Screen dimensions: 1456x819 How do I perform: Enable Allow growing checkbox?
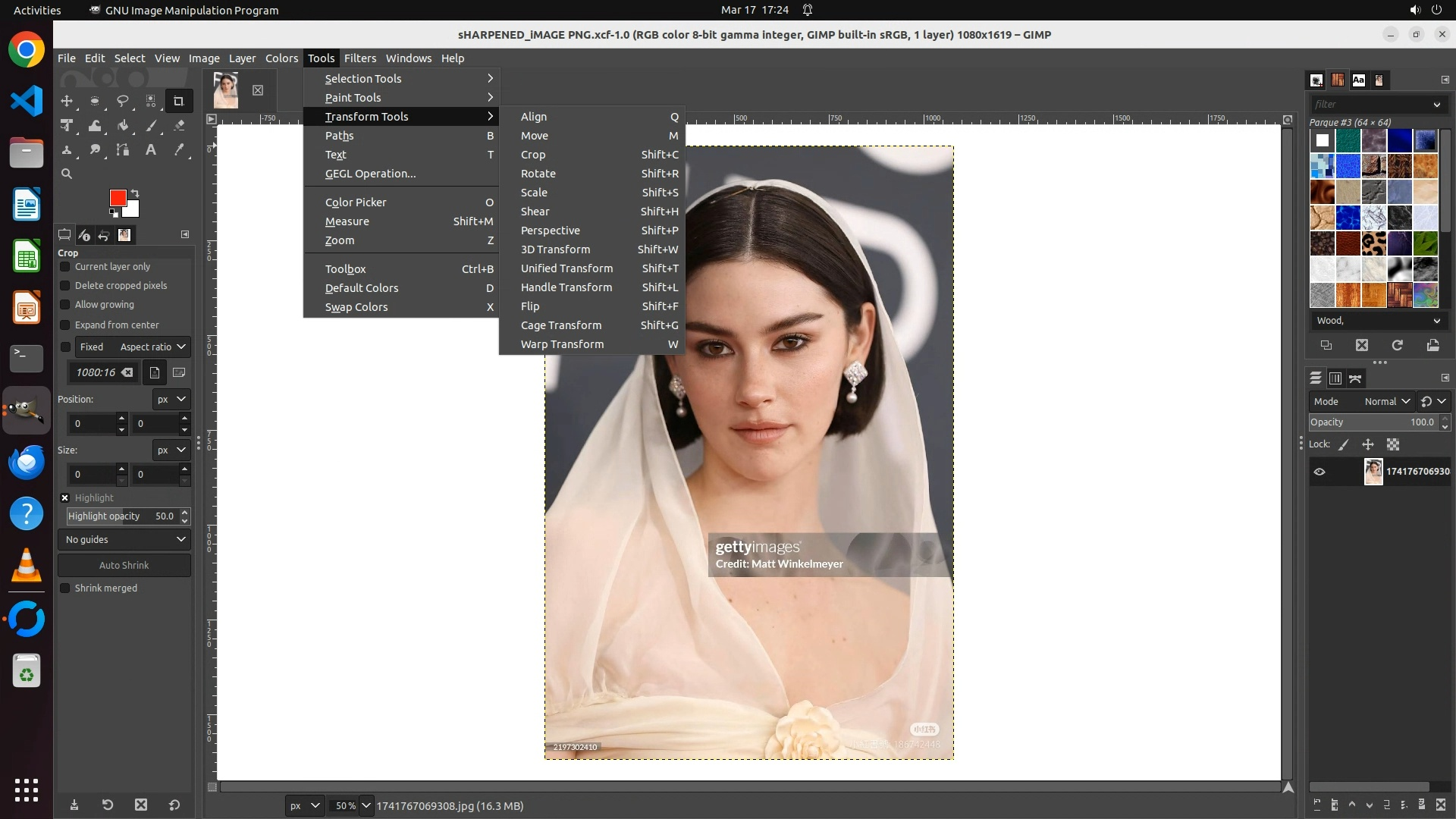click(x=65, y=305)
